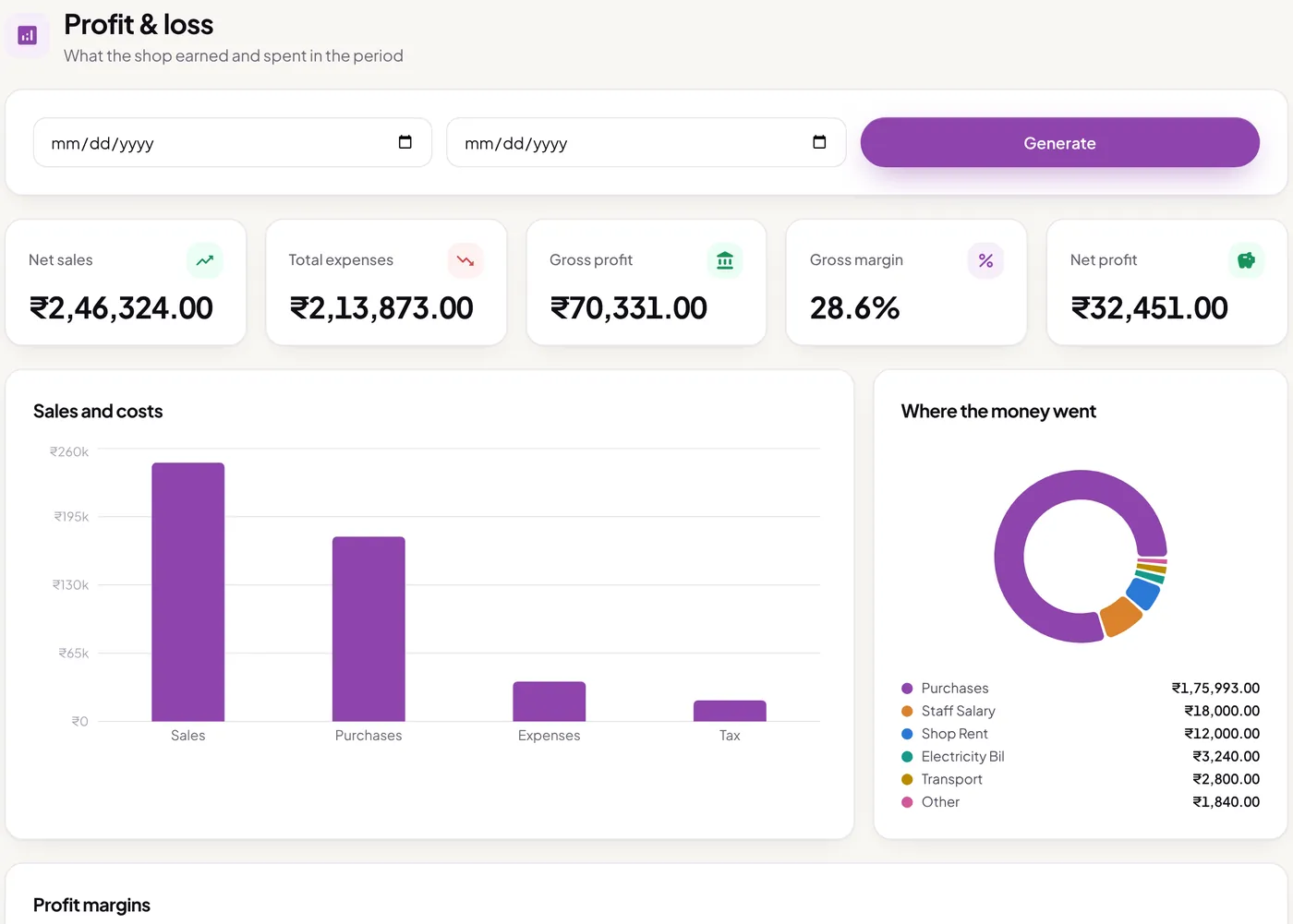Click the Purchases bar in chart
1293x924 pixels.
click(369, 629)
